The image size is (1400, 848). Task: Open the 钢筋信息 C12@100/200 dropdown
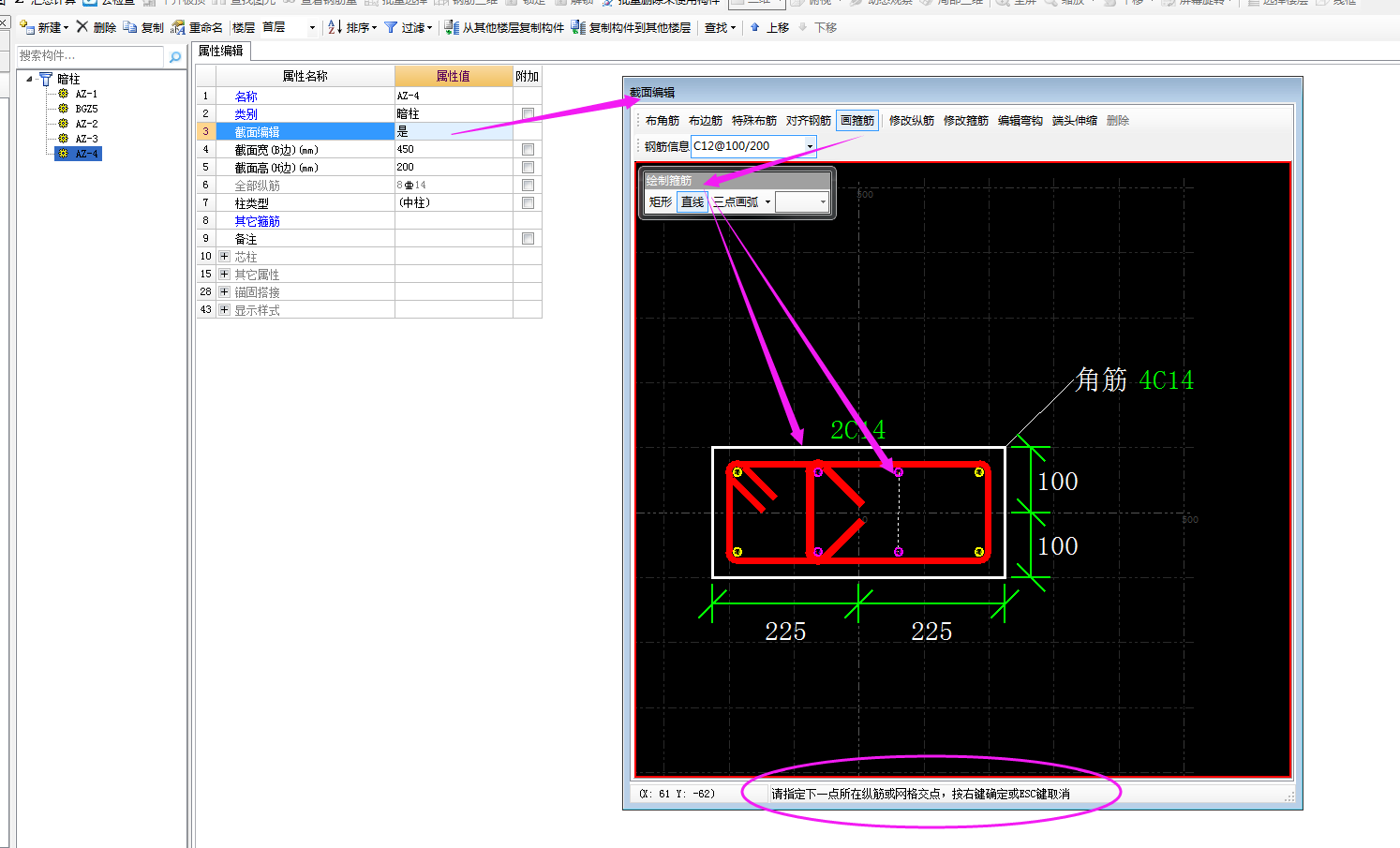coord(810,146)
